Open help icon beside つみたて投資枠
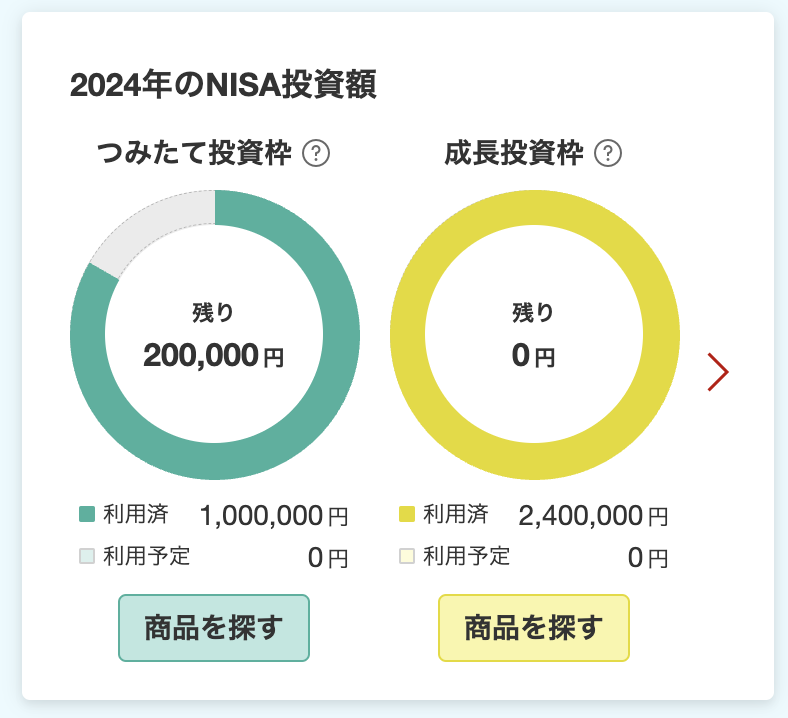This screenshot has height=718, width=788. [316, 153]
